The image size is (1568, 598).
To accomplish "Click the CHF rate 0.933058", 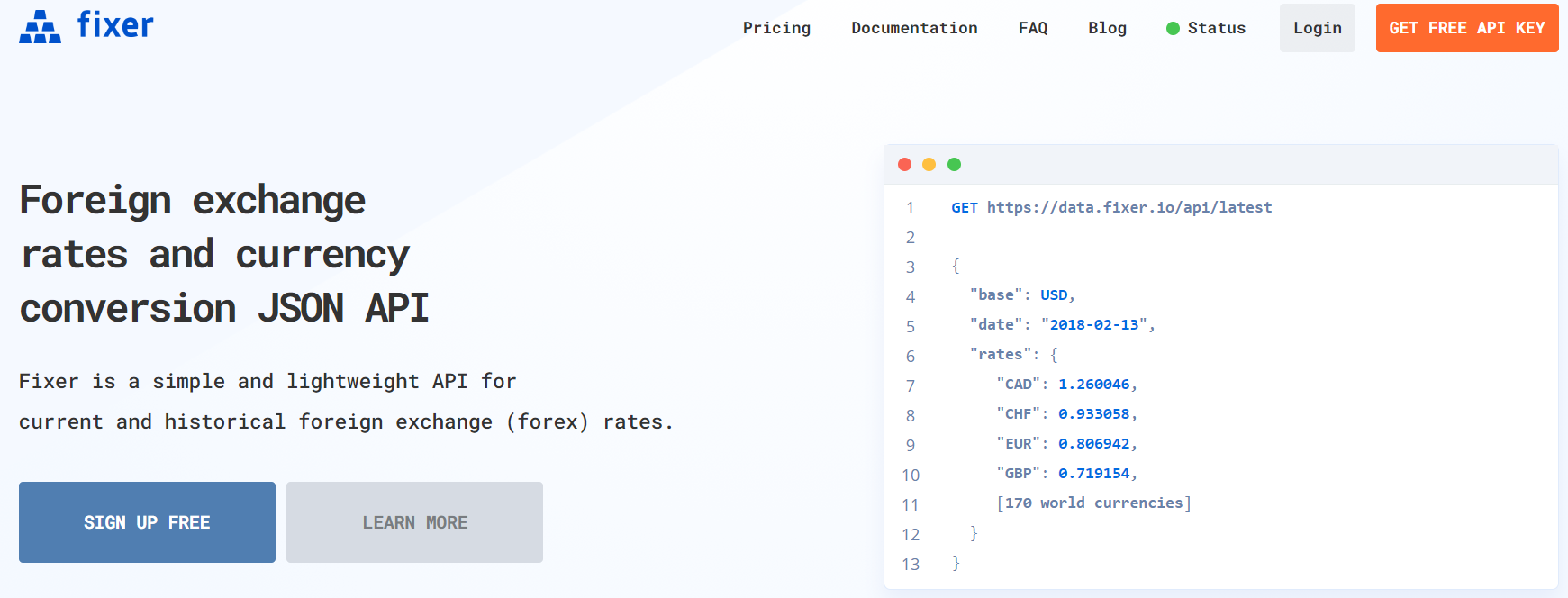I will click(x=1093, y=414).
